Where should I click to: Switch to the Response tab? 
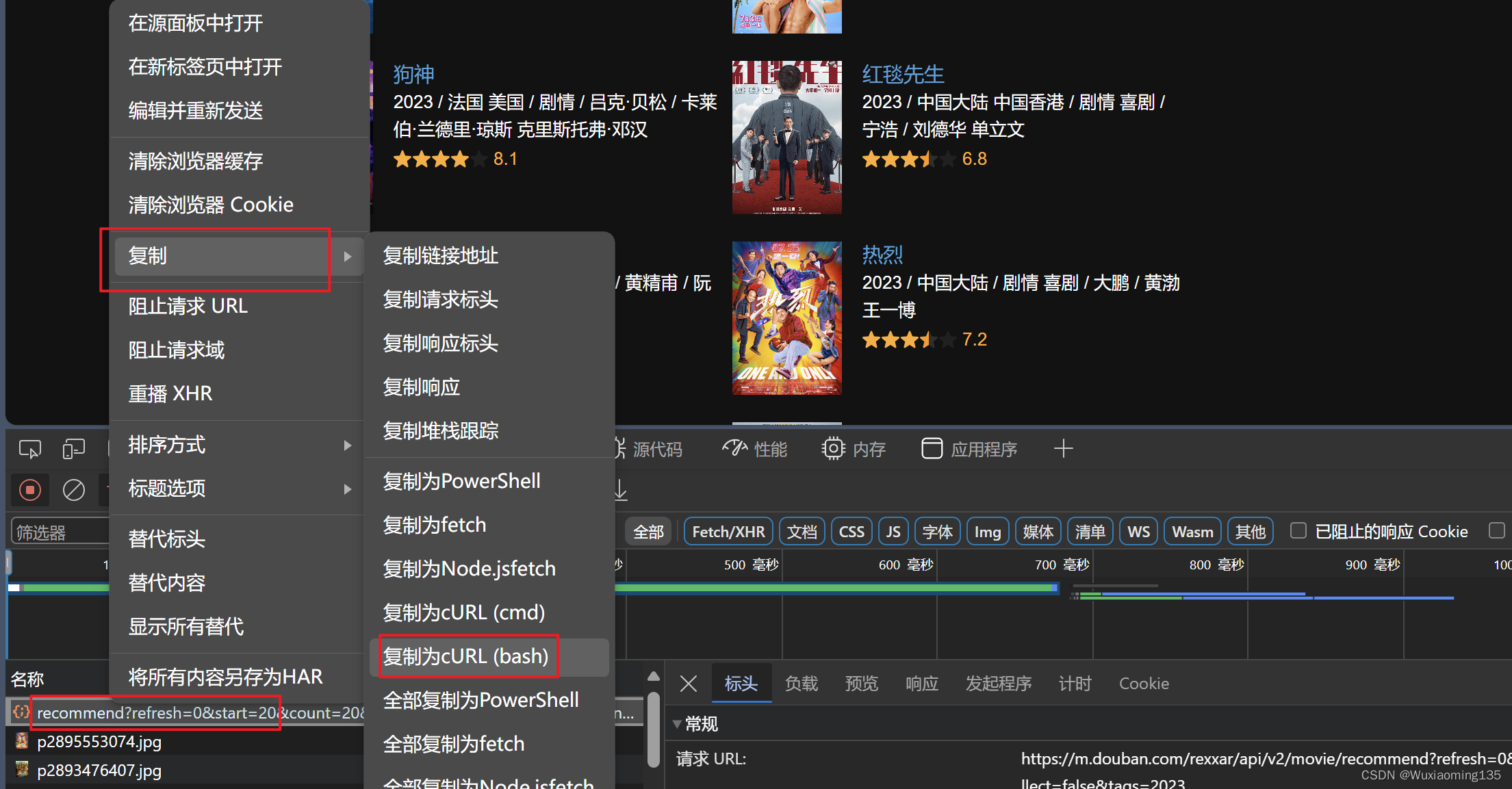[921, 684]
